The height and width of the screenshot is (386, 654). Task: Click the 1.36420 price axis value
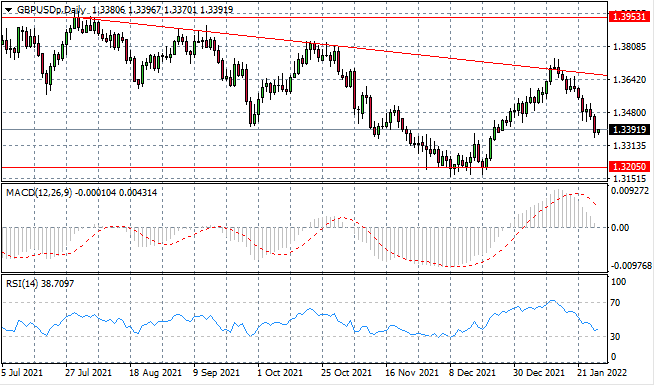[x=630, y=79]
